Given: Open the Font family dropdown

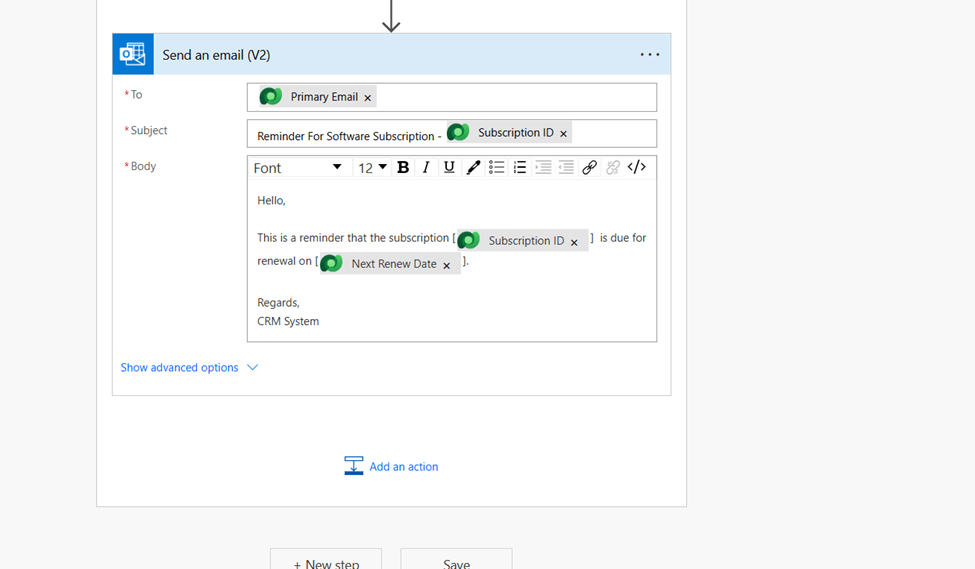Looking at the screenshot, I should (x=298, y=168).
